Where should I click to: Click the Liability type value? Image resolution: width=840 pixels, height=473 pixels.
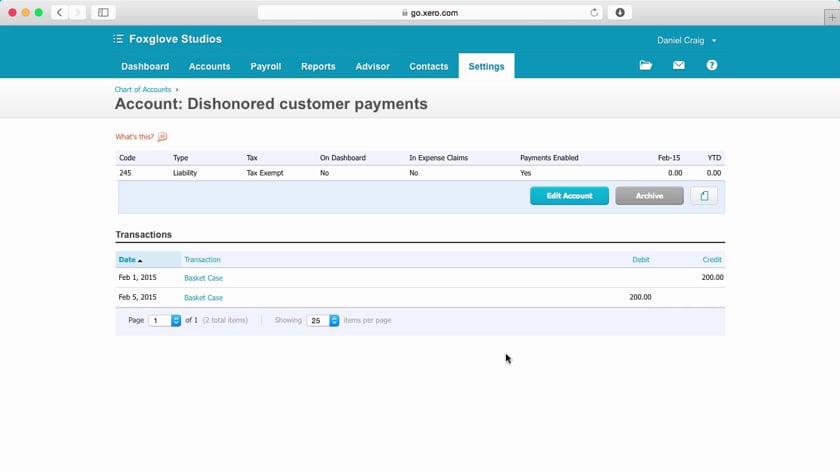tap(185, 173)
